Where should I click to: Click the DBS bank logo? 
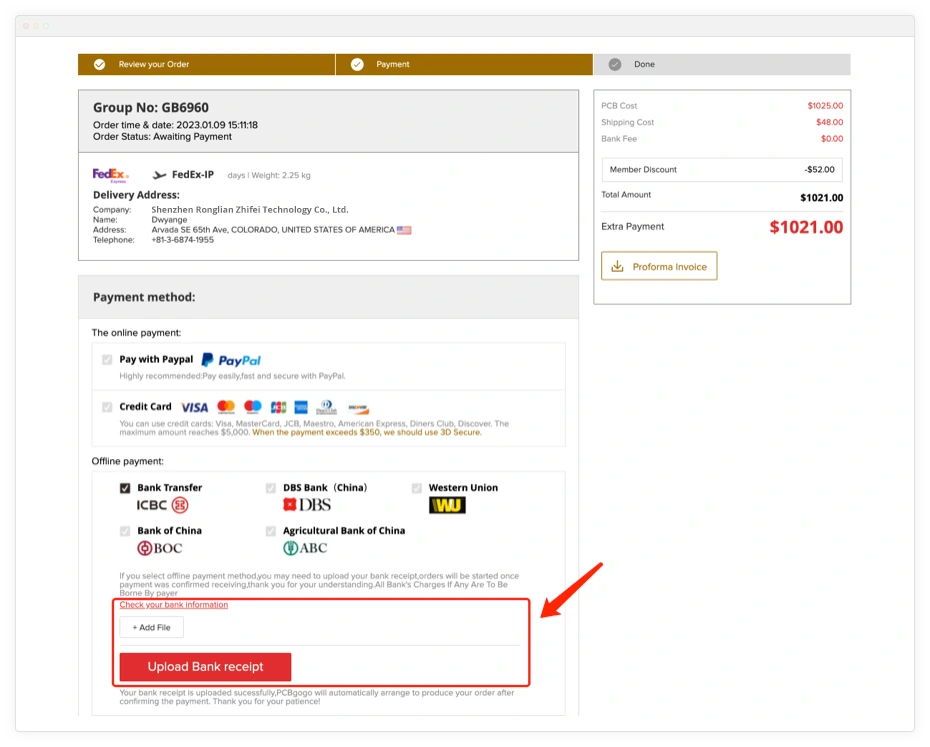[307, 505]
